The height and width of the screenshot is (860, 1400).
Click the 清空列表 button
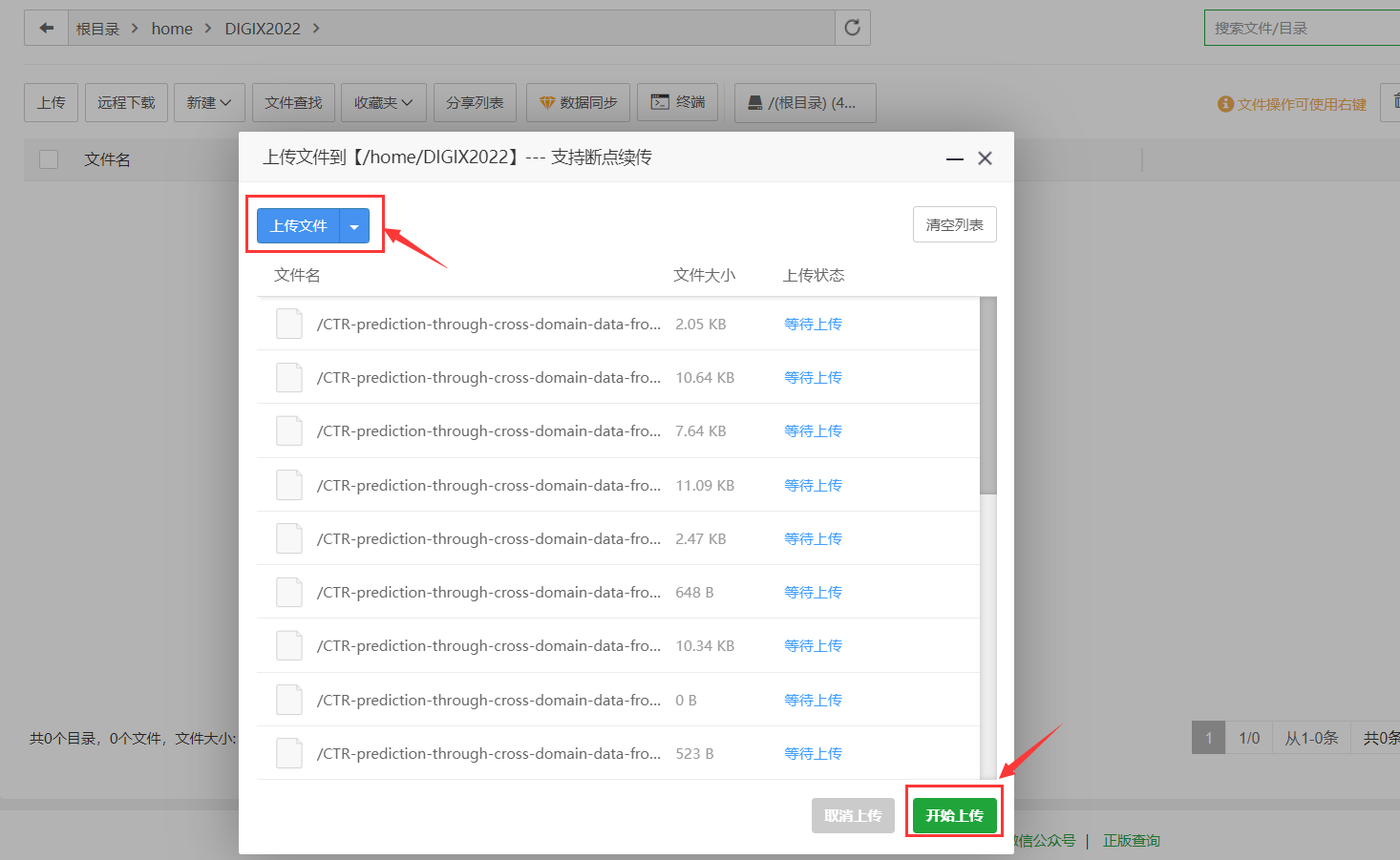955,224
